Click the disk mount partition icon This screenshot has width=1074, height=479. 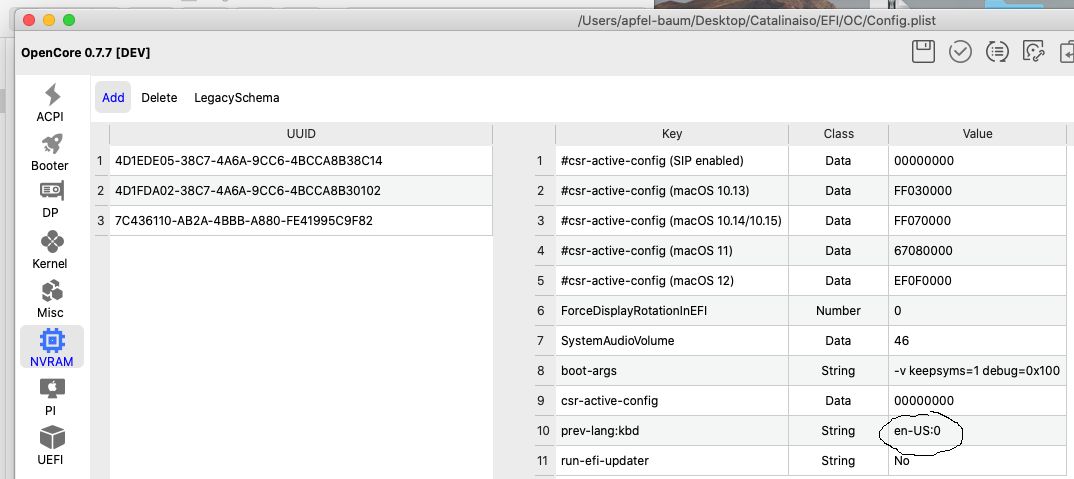click(1034, 52)
